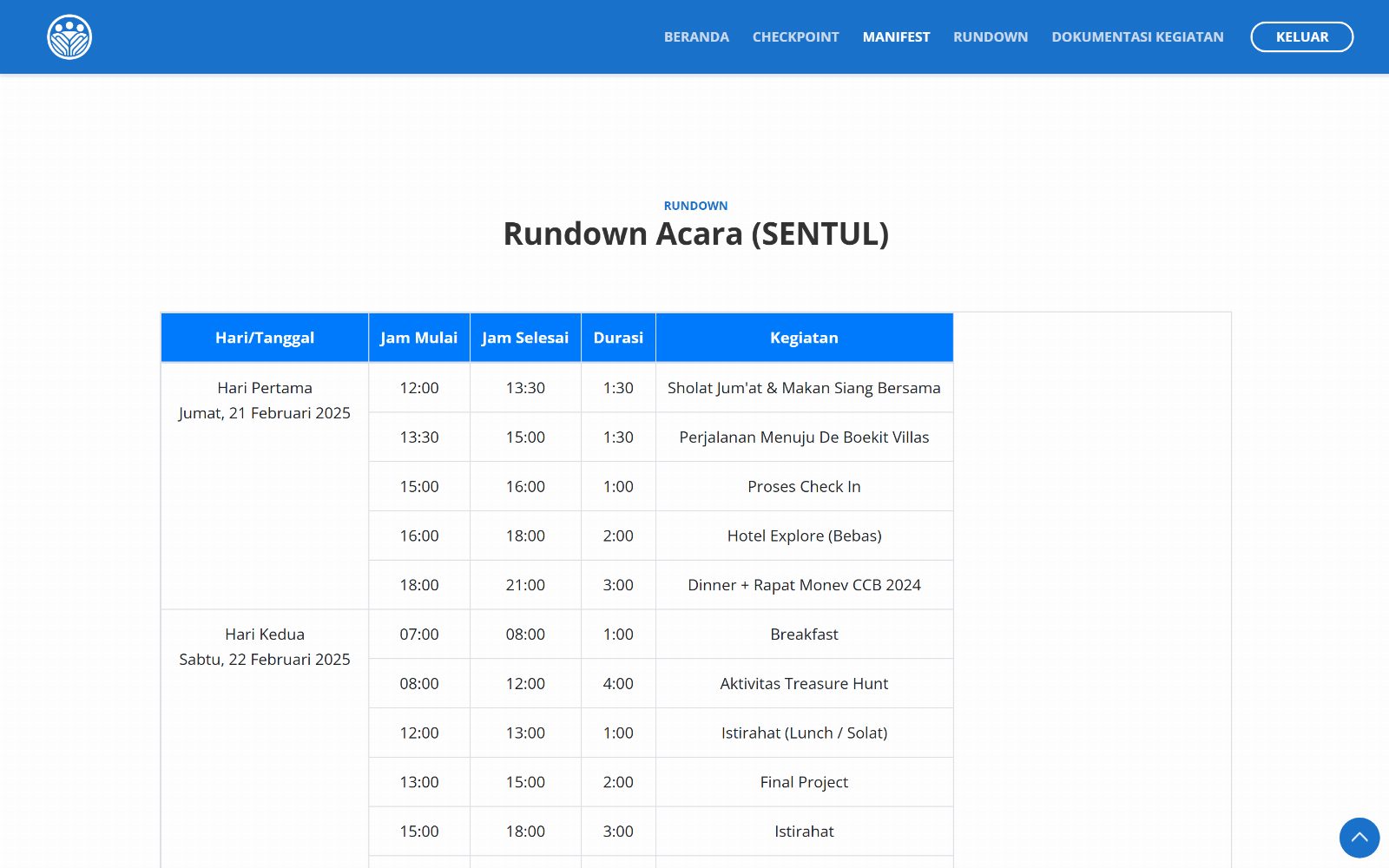Click the 'Istirahat' cell in the 15:00 row

(804, 832)
